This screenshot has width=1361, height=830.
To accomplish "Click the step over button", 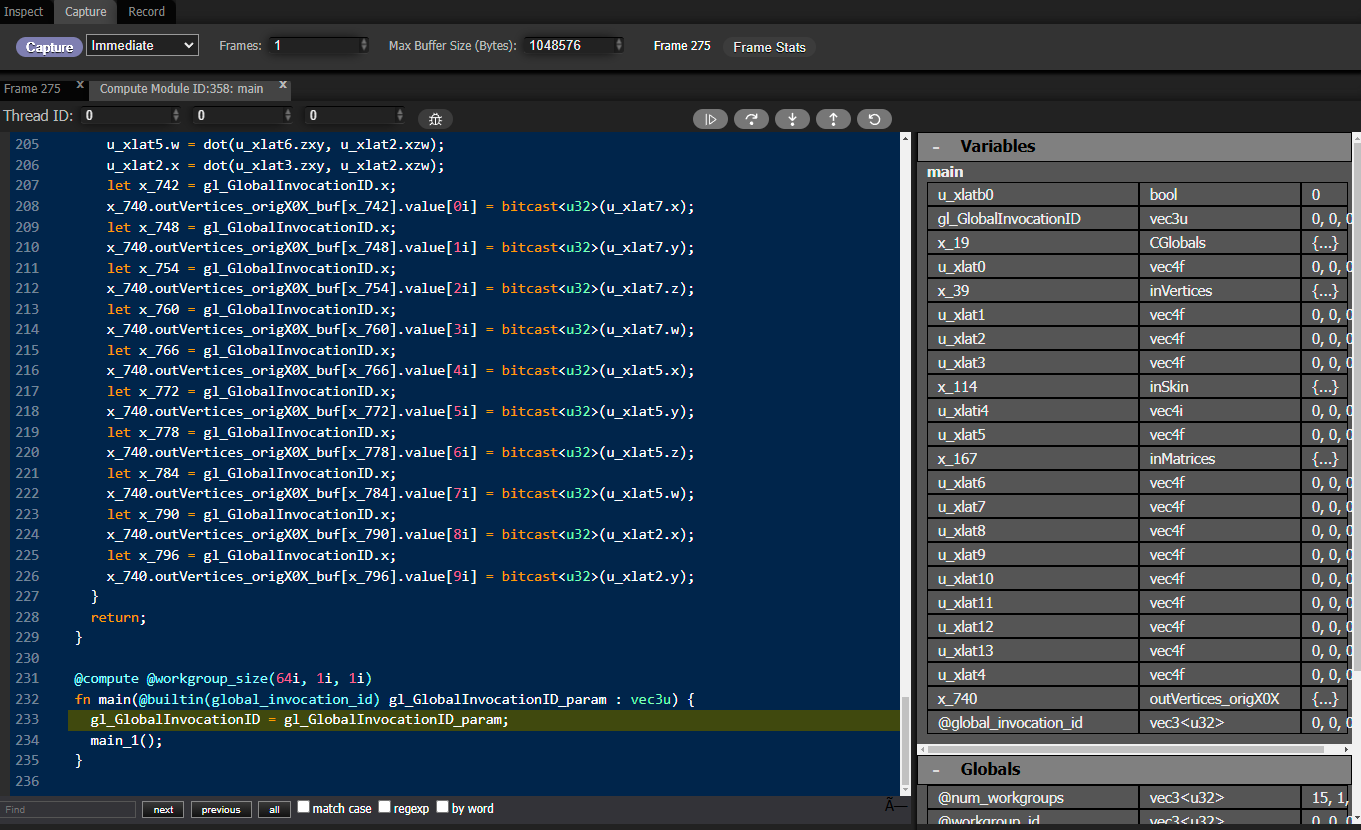I will pos(751,119).
